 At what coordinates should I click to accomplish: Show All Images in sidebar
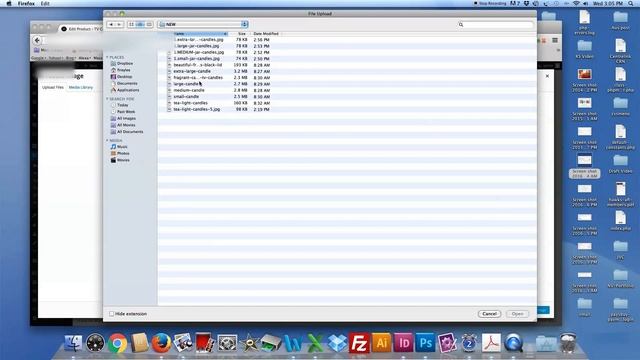pyautogui.click(x=123, y=118)
